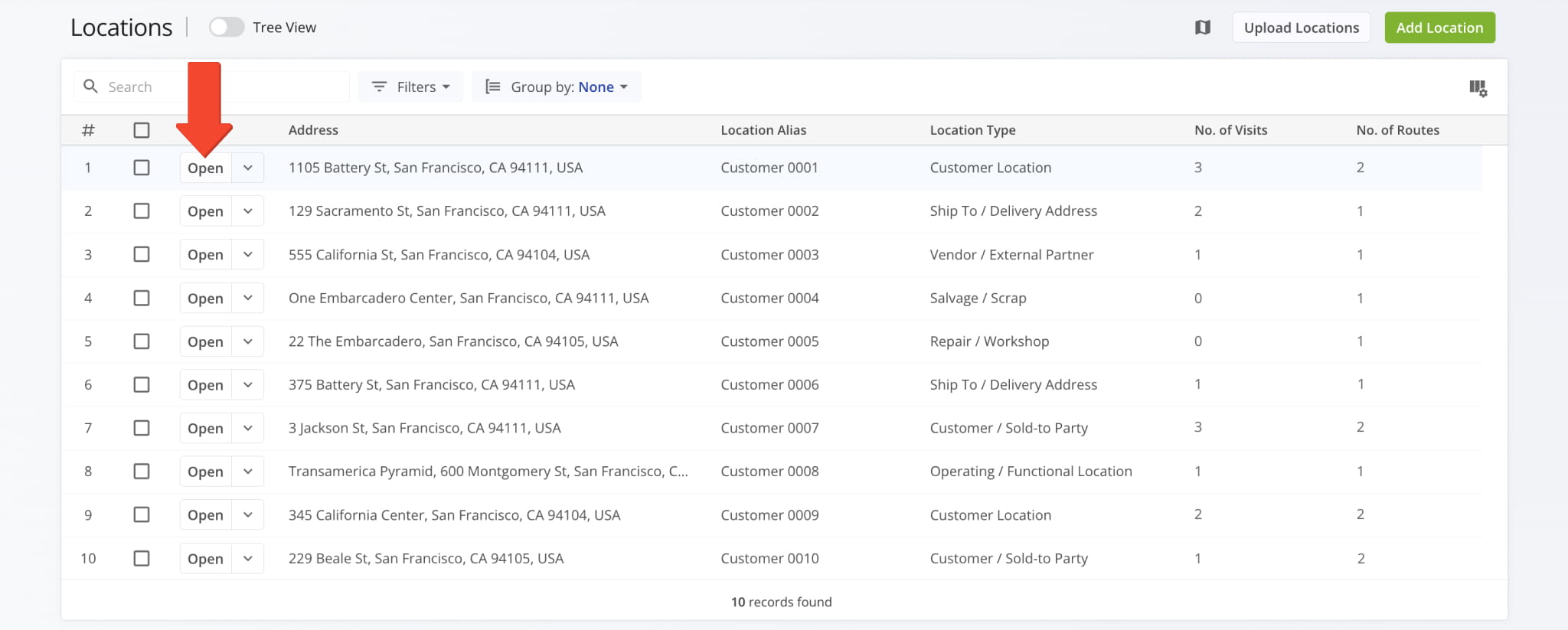
Task: Check the box for Customer 0002 row
Action: (142, 211)
